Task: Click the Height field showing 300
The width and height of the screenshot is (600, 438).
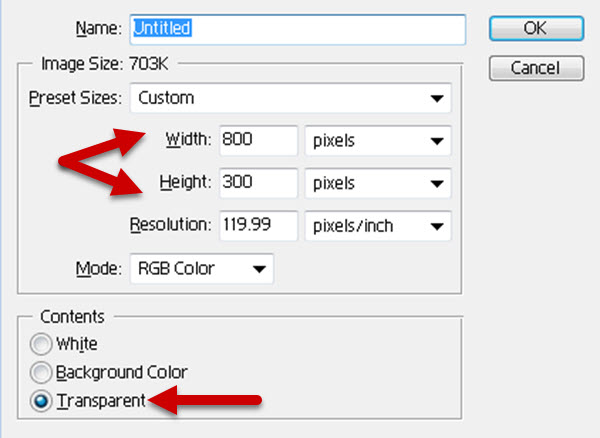Action: [258, 182]
